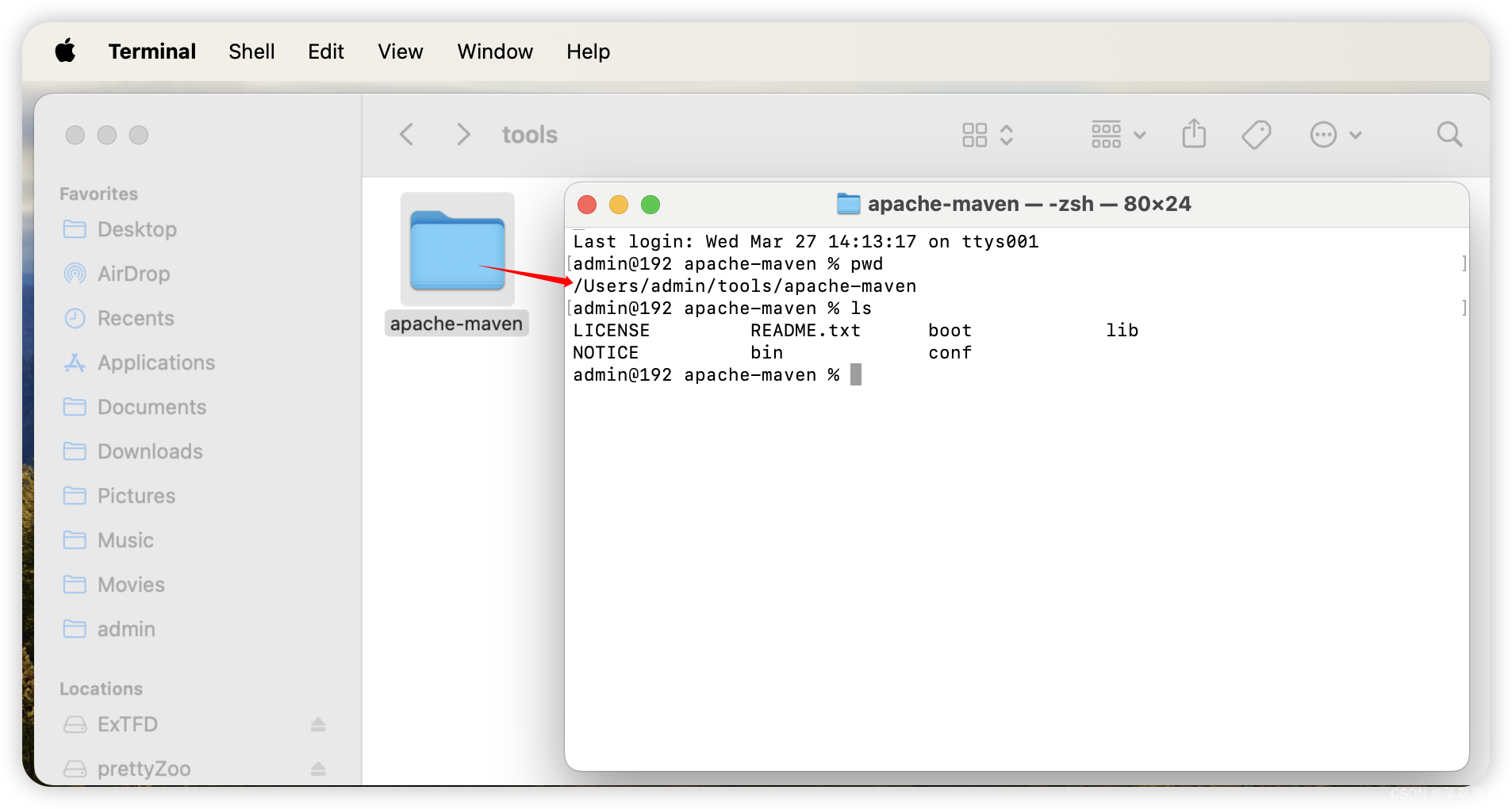
Task: Click the folder proxy icon in Terminal title
Action: coord(849,204)
